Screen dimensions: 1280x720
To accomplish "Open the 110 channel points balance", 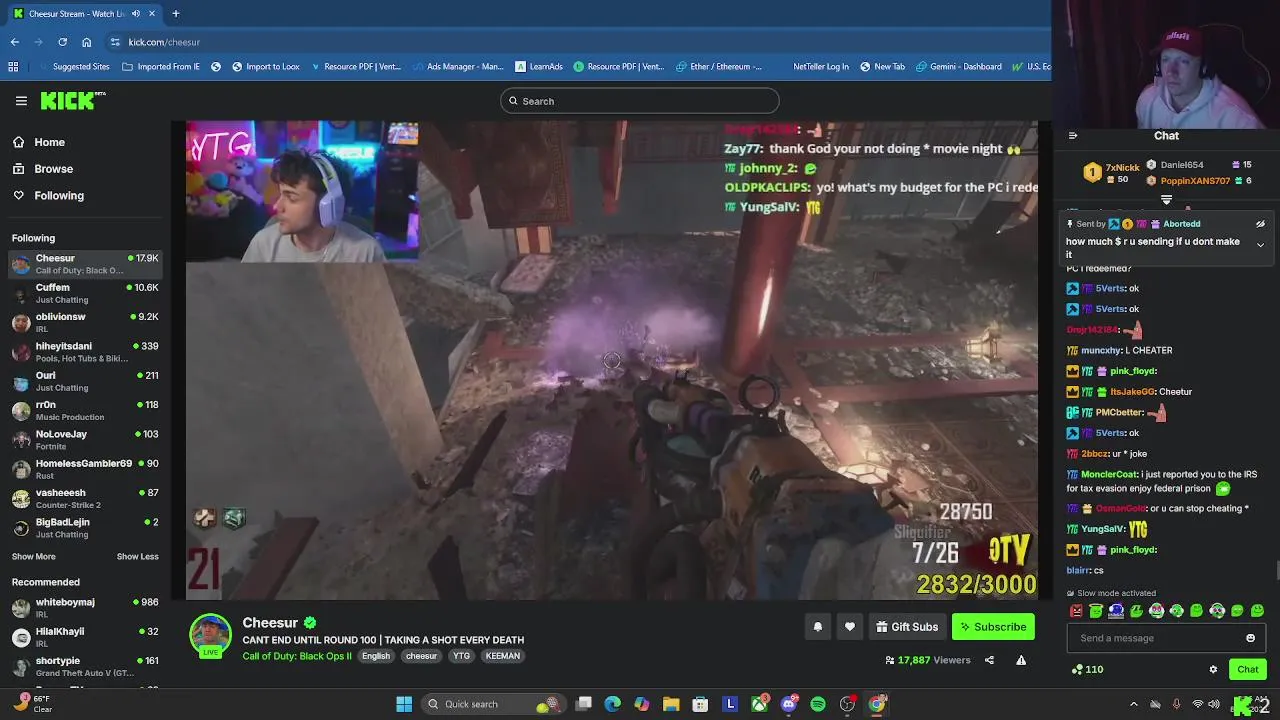I will click(x=1087, y=669).
